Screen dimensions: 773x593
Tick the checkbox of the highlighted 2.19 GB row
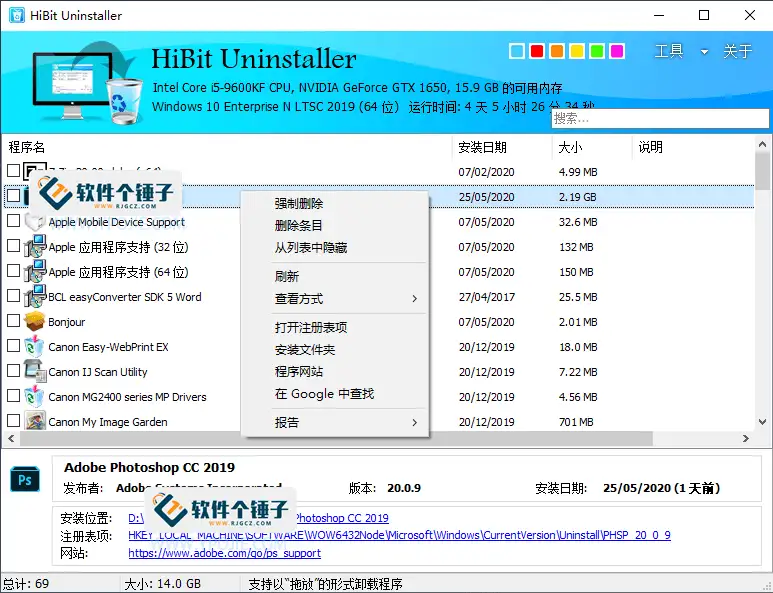pyautogui.click(x=13, y=196)
